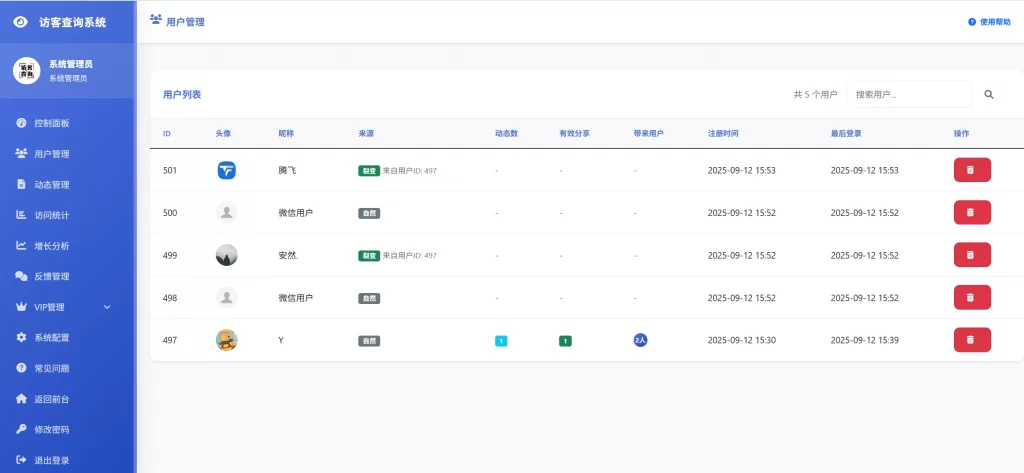Click the 访问统计 bar chart icon
1024x473 pixels.
click(x=21, y=215)
